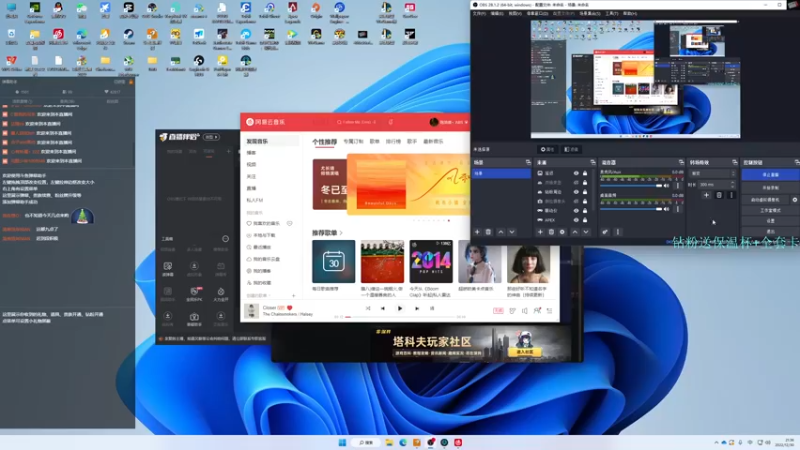
Task: Open 设置 from the OBS controls panel
Action: click(x=770, y=221)
